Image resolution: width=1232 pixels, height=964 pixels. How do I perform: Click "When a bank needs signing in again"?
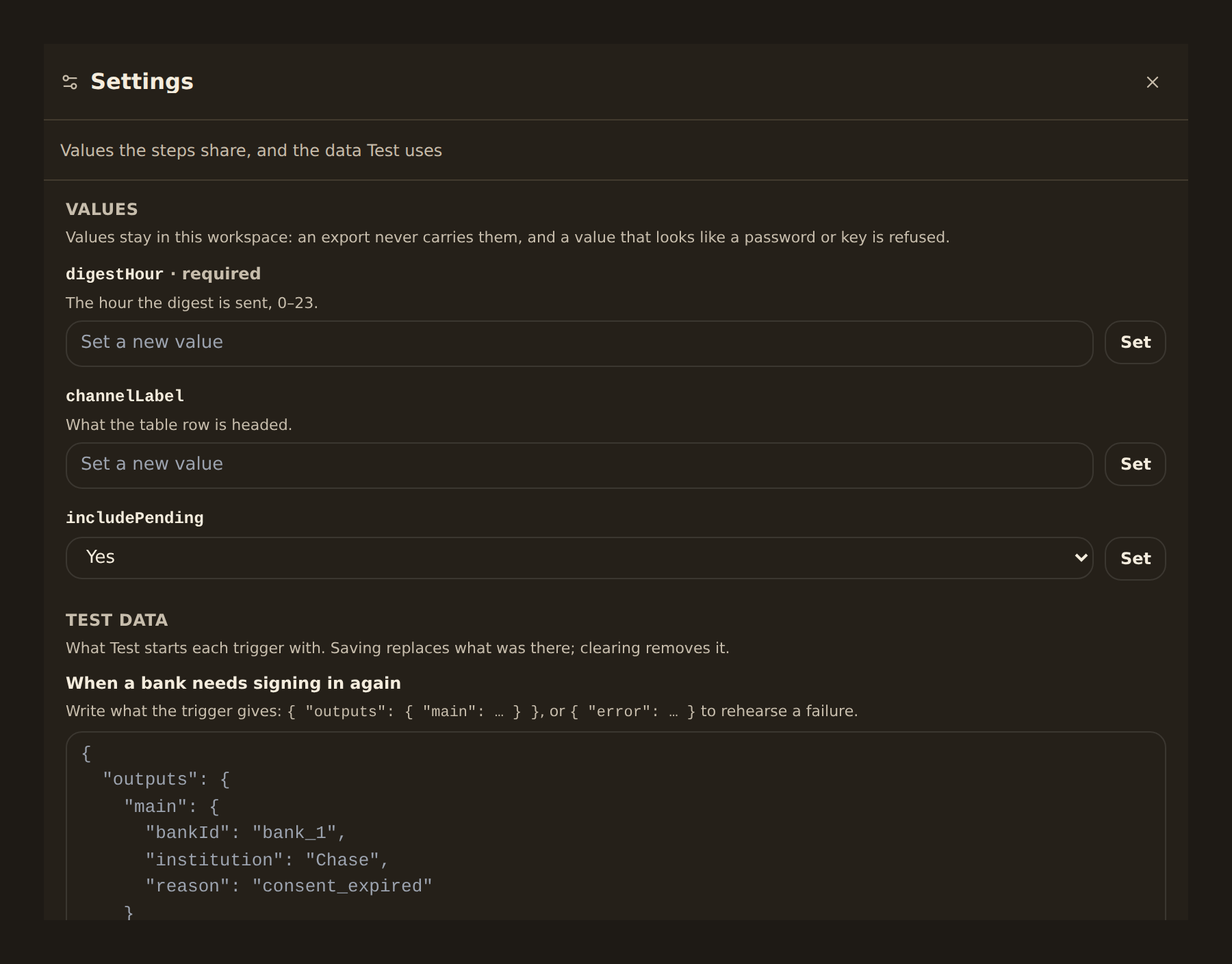click(233, 683)
